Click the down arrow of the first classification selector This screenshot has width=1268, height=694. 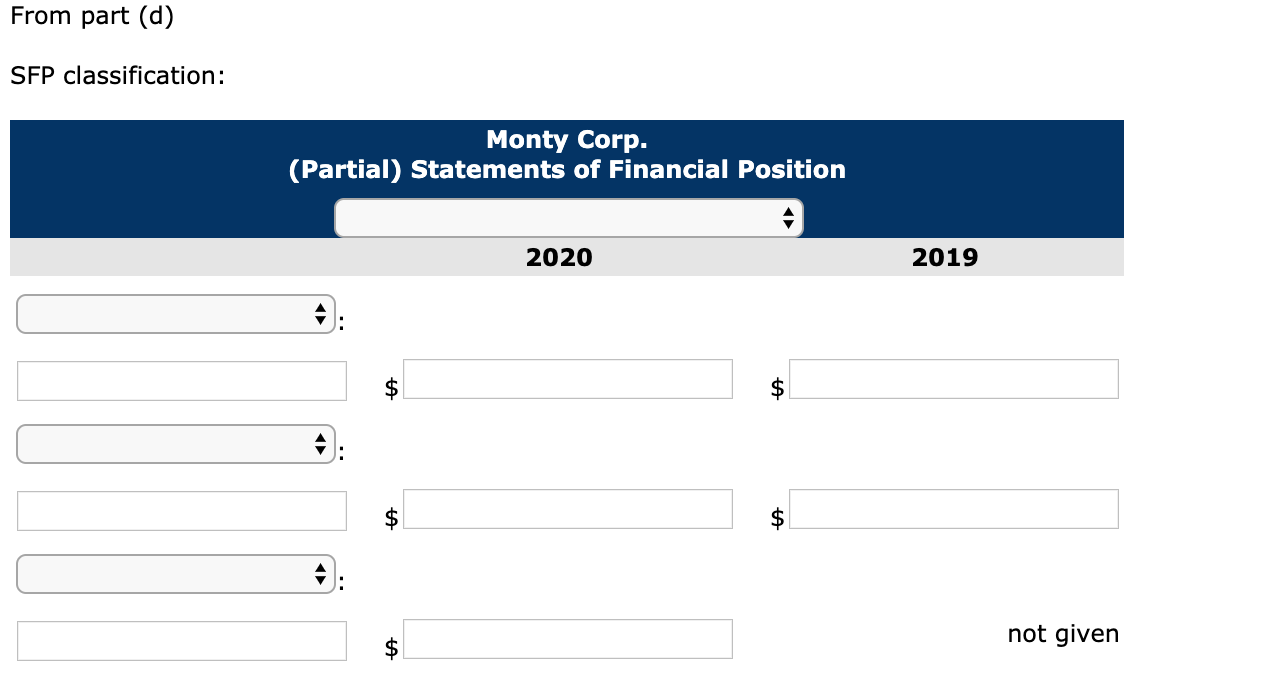click(x=320, y=320)
